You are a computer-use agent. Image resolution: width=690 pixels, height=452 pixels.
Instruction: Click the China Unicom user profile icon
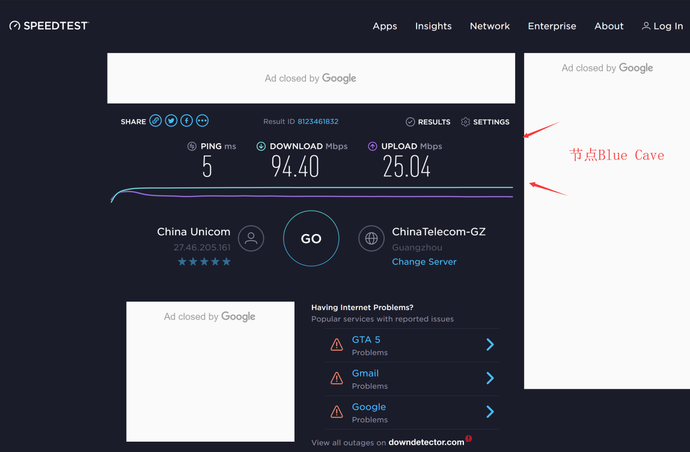coord(252,238)
